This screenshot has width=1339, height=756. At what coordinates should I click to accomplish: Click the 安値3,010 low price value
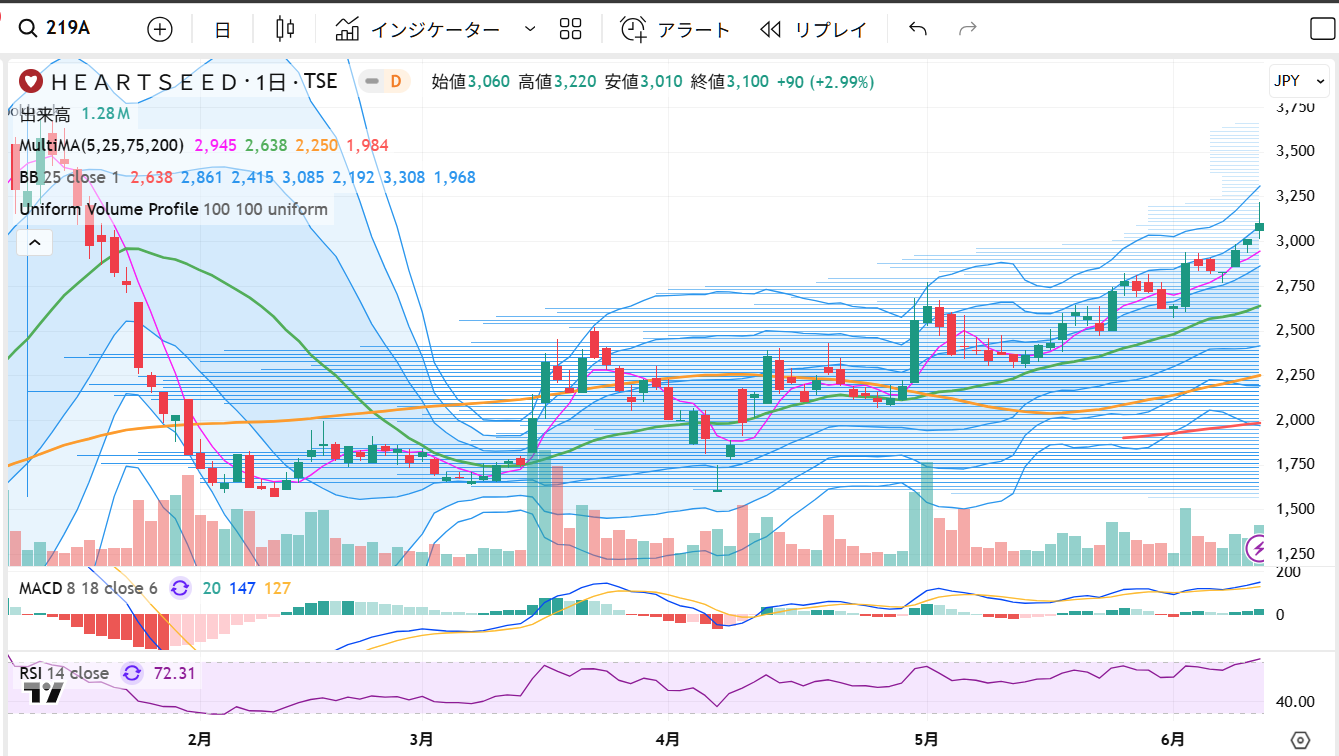[x=643, y=81]
